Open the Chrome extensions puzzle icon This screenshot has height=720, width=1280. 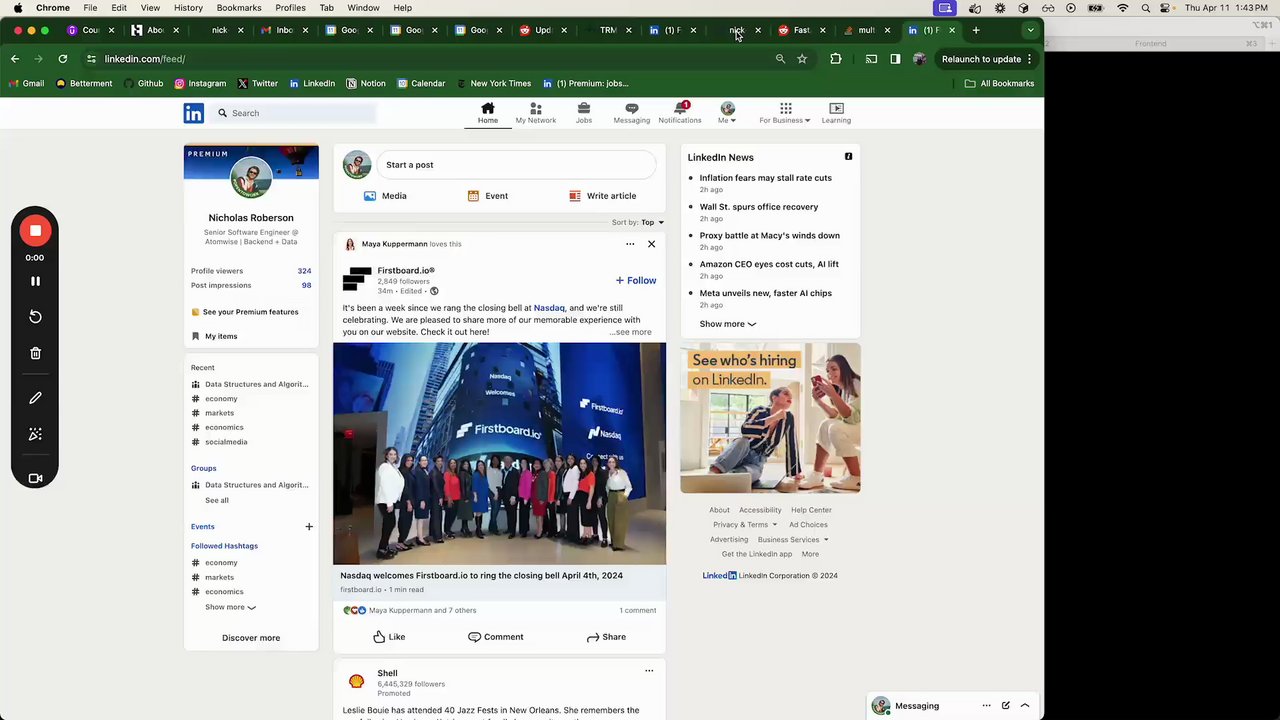pyautogui.click(x=836, y=59)
